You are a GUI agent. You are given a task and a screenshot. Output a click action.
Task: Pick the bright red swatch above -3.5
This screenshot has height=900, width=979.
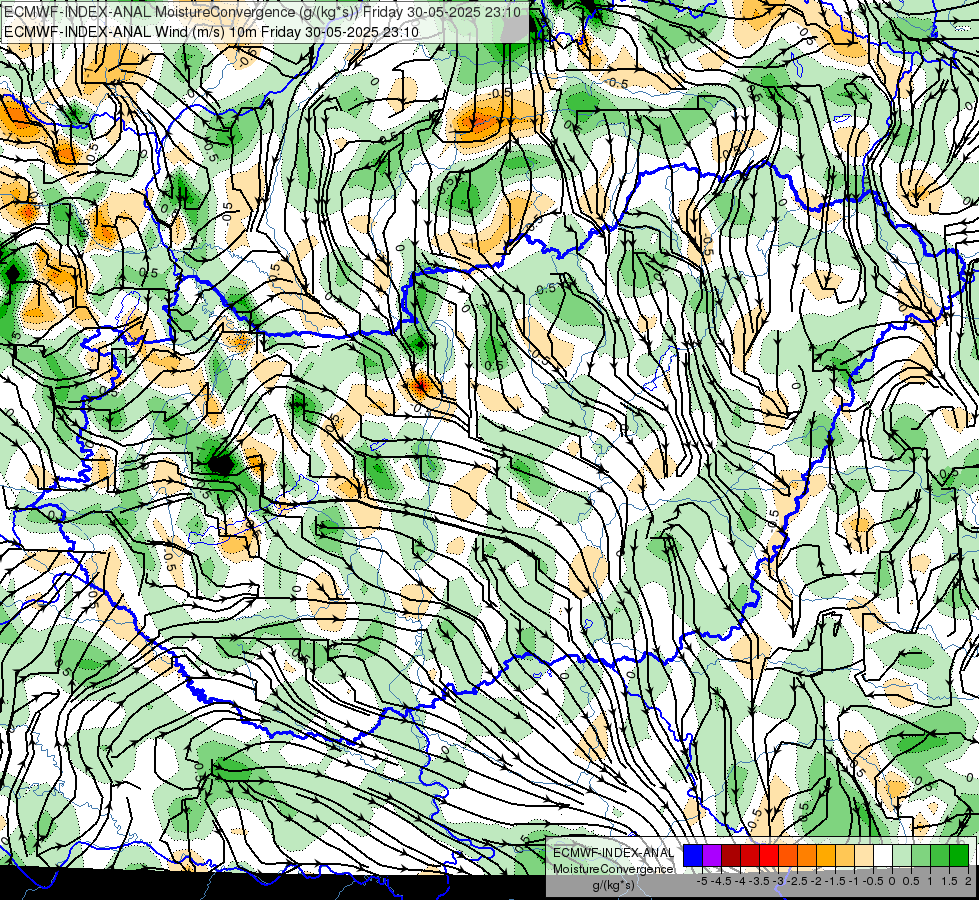pos(769,855)
